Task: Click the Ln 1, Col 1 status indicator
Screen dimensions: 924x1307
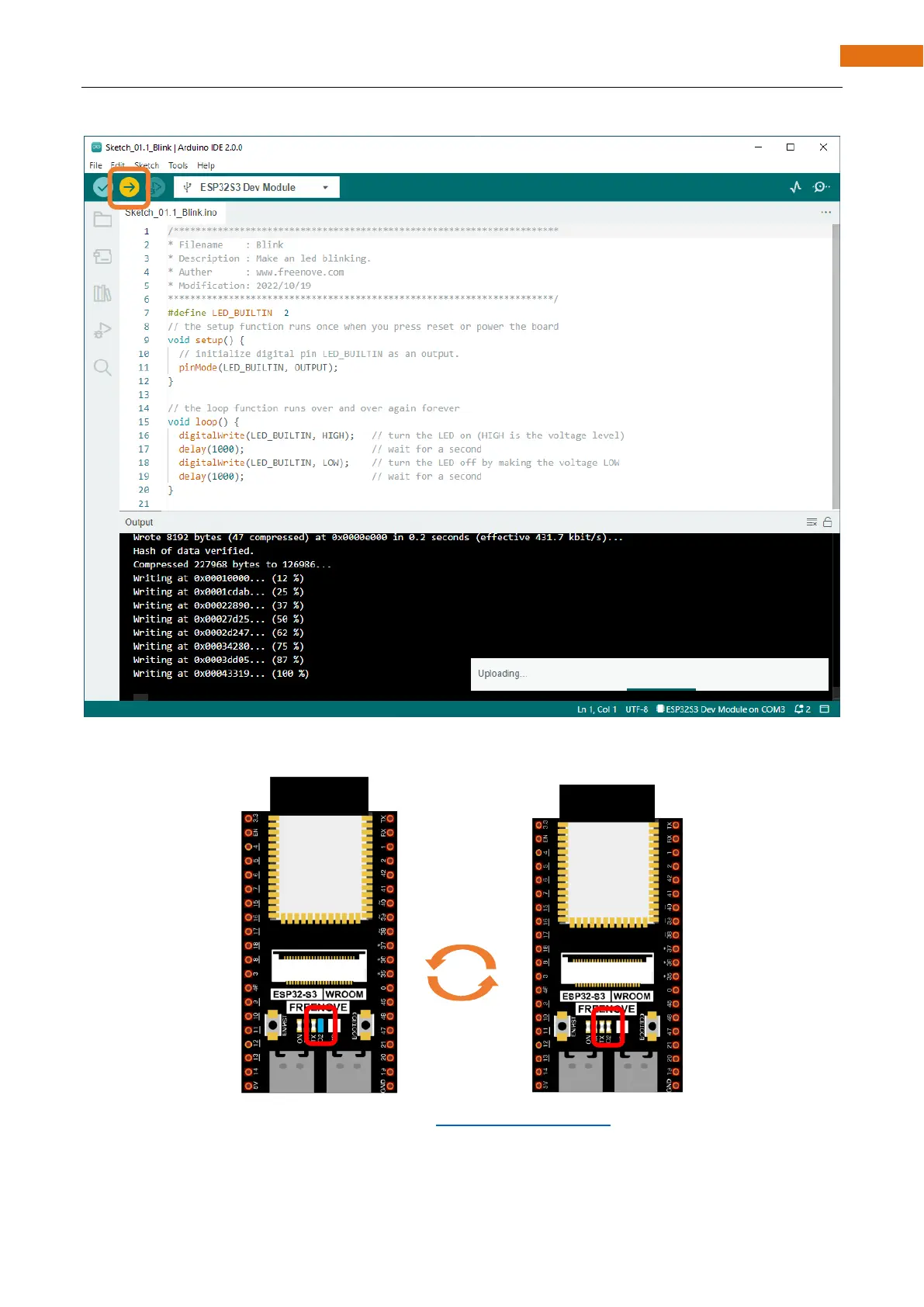Action: (x=597, y=709)
